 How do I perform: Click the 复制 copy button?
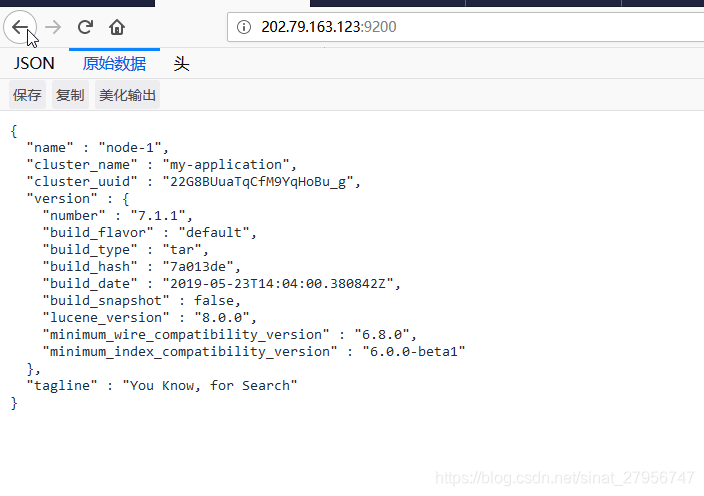tap(70, 95)
